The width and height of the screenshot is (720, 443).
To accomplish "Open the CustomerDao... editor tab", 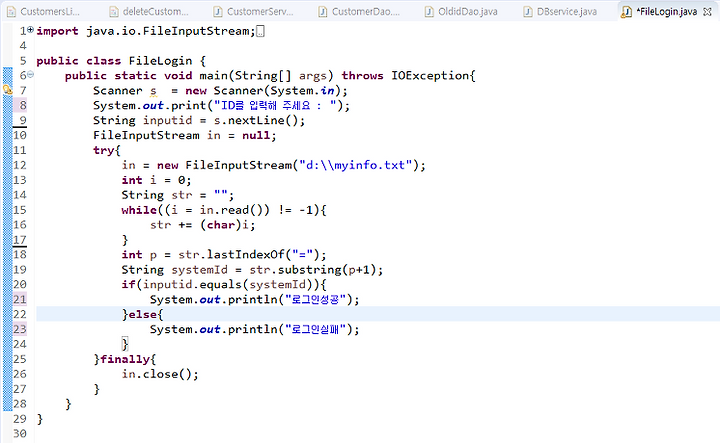I will 360,11.
